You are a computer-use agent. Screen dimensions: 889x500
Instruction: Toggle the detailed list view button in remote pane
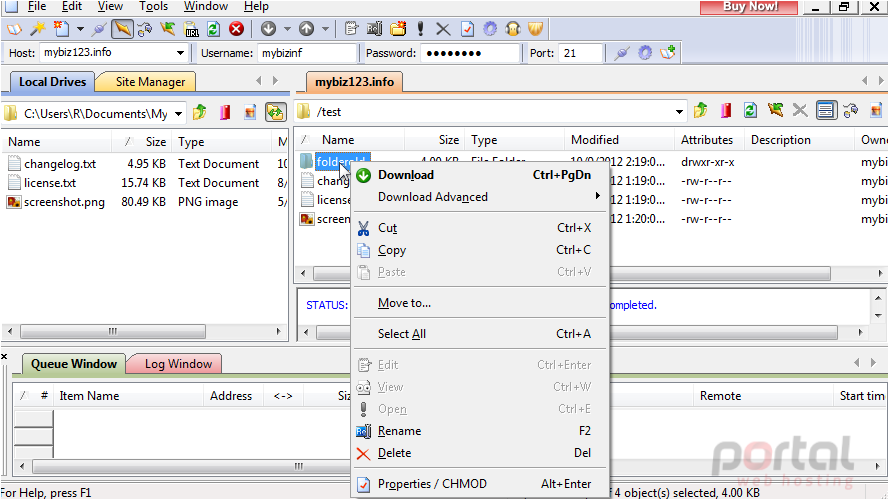[x=826, y=110]
